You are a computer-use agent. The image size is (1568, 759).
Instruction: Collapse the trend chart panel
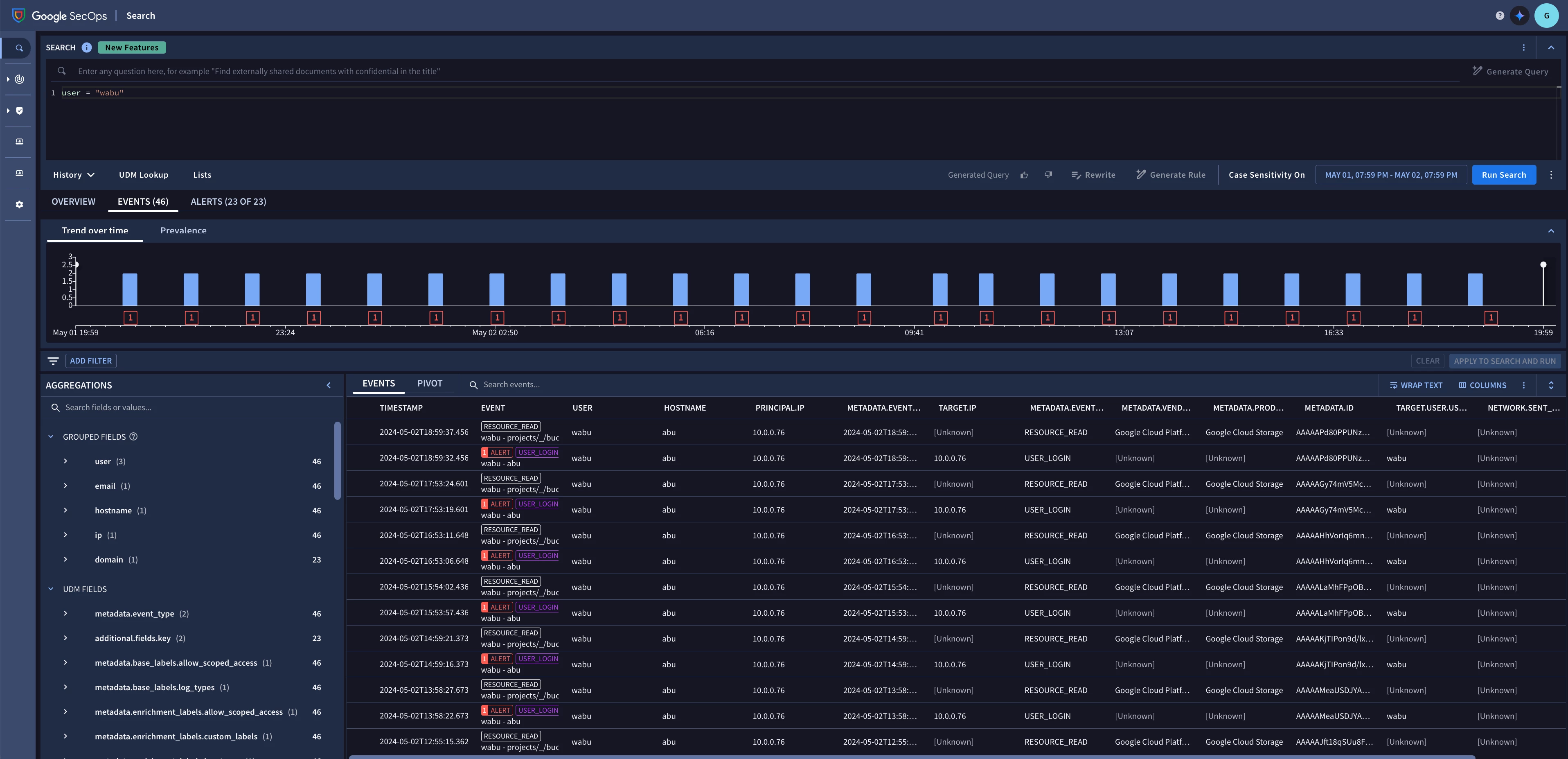pyautogui.click(x=1551, y=231)
